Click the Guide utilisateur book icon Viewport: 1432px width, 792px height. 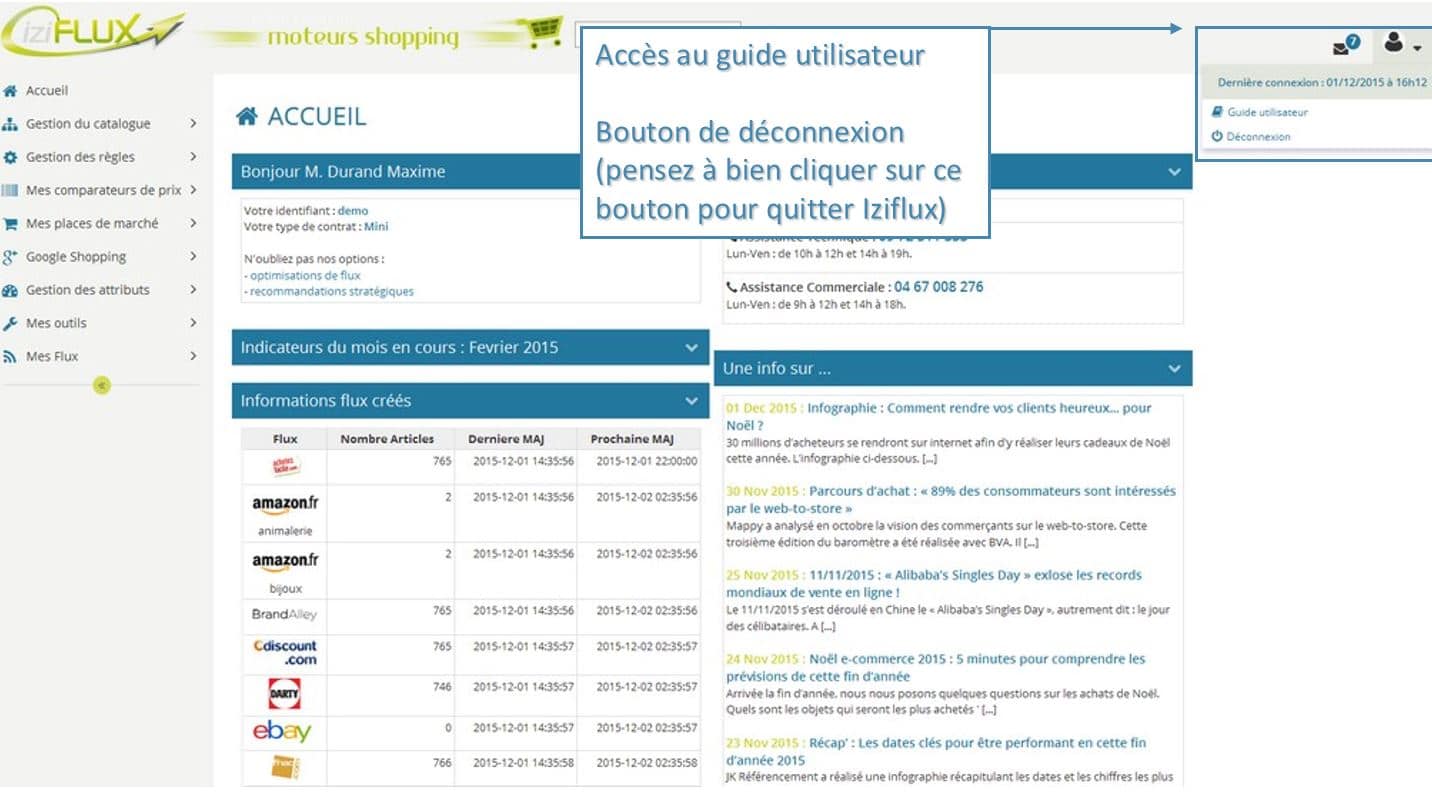tap(1217, 112)
